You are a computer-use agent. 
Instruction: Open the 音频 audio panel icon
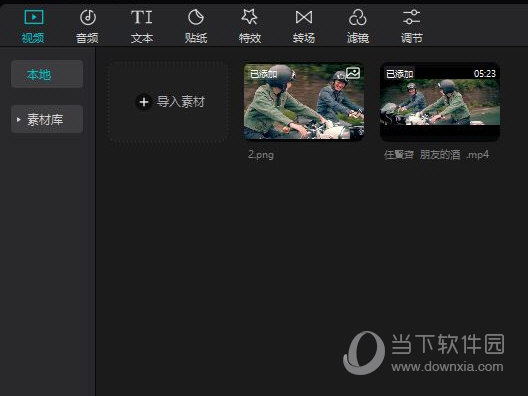tap(88, 17)
